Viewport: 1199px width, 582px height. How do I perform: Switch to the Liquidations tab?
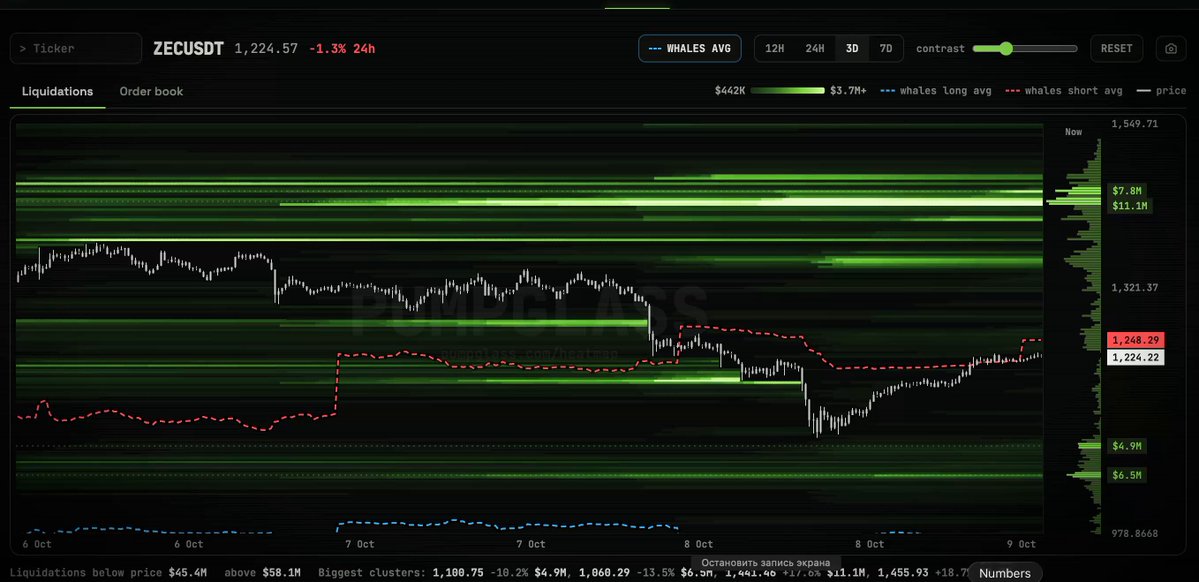coord(57,92)
